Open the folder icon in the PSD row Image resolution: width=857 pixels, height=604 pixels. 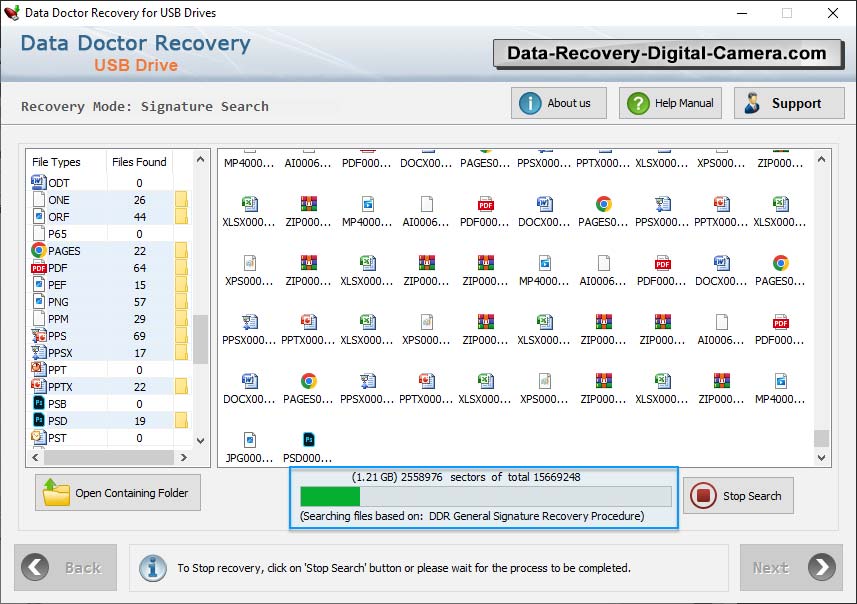181,420
